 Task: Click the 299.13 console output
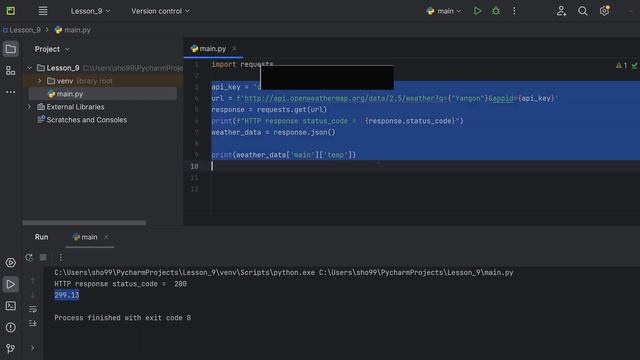tap(67, 295)
